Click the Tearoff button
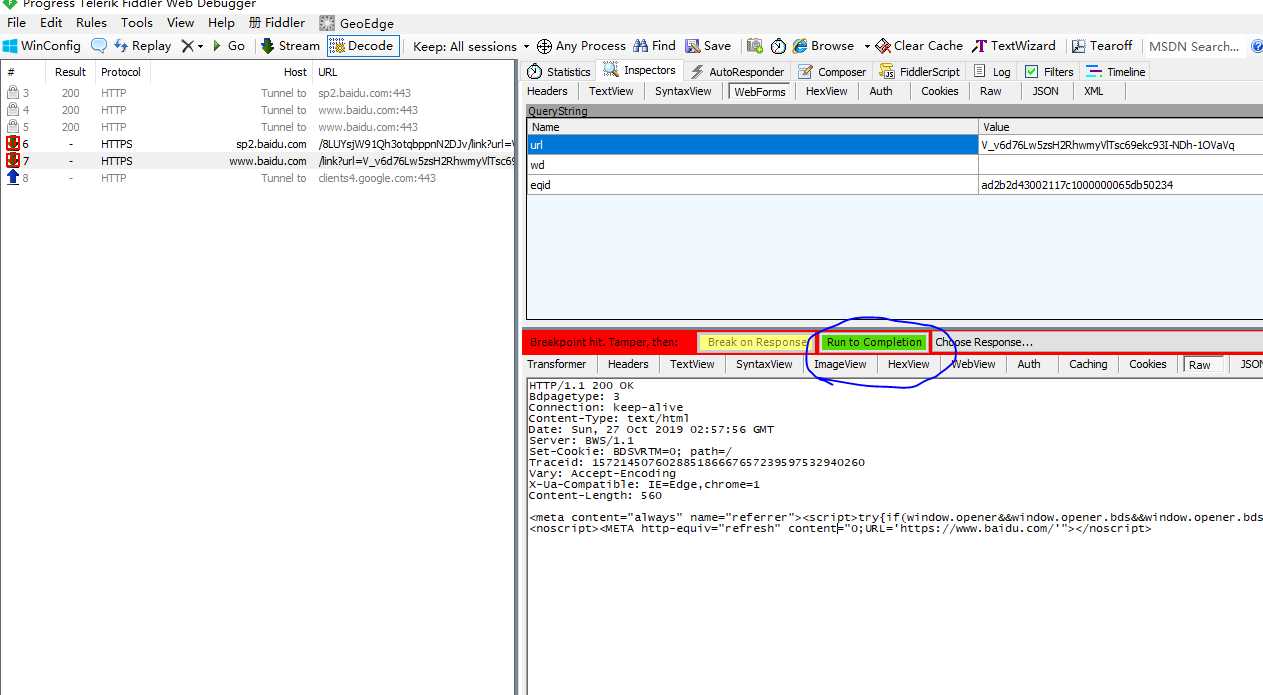 pyautogui.click(x=1102, y=46)
